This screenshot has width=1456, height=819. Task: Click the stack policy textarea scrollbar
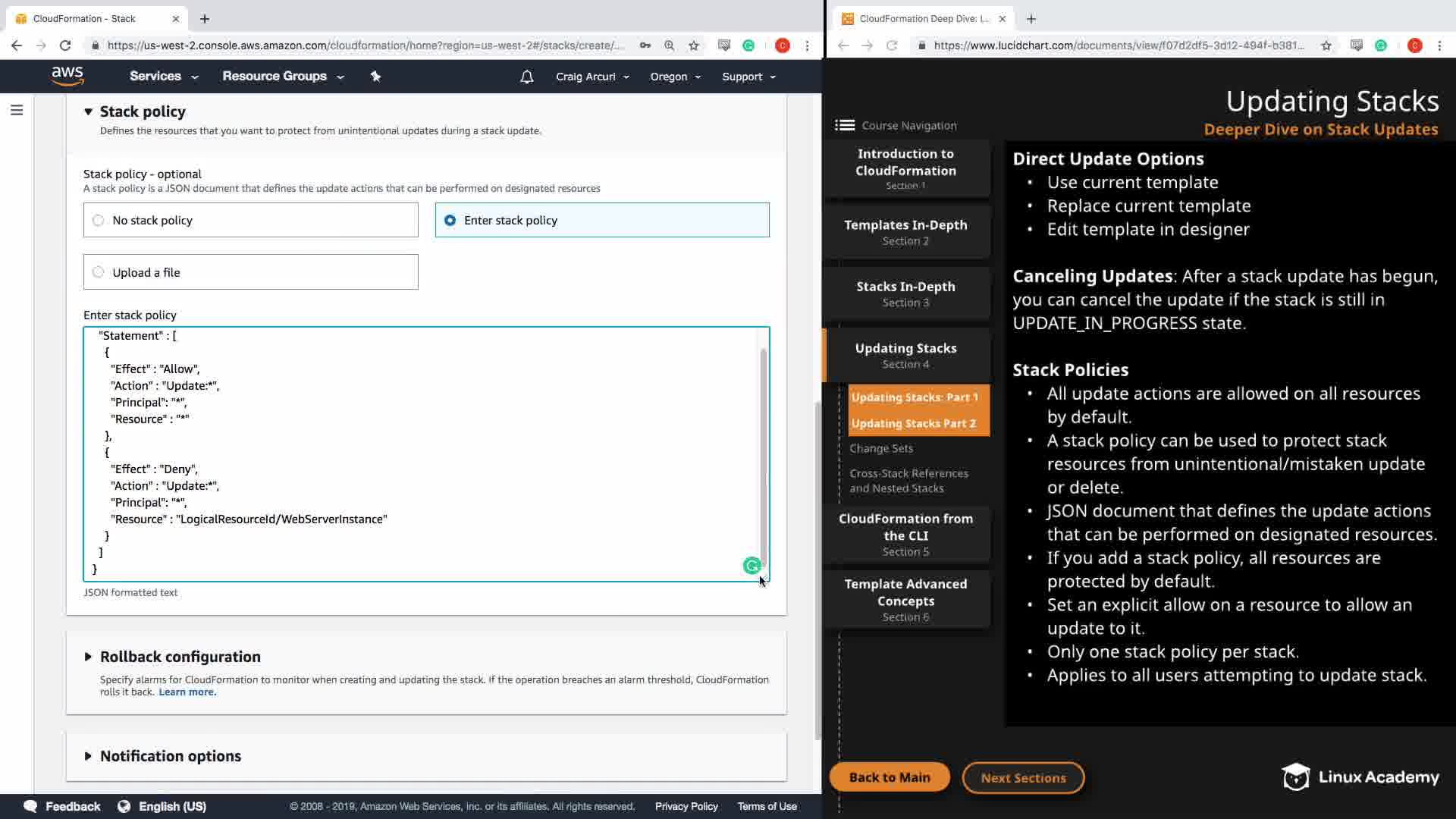coord(763,455)
